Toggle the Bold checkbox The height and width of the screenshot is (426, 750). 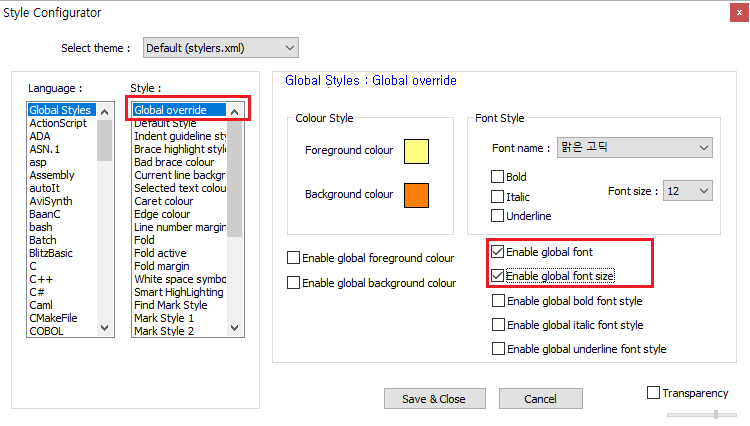point(497,177)
